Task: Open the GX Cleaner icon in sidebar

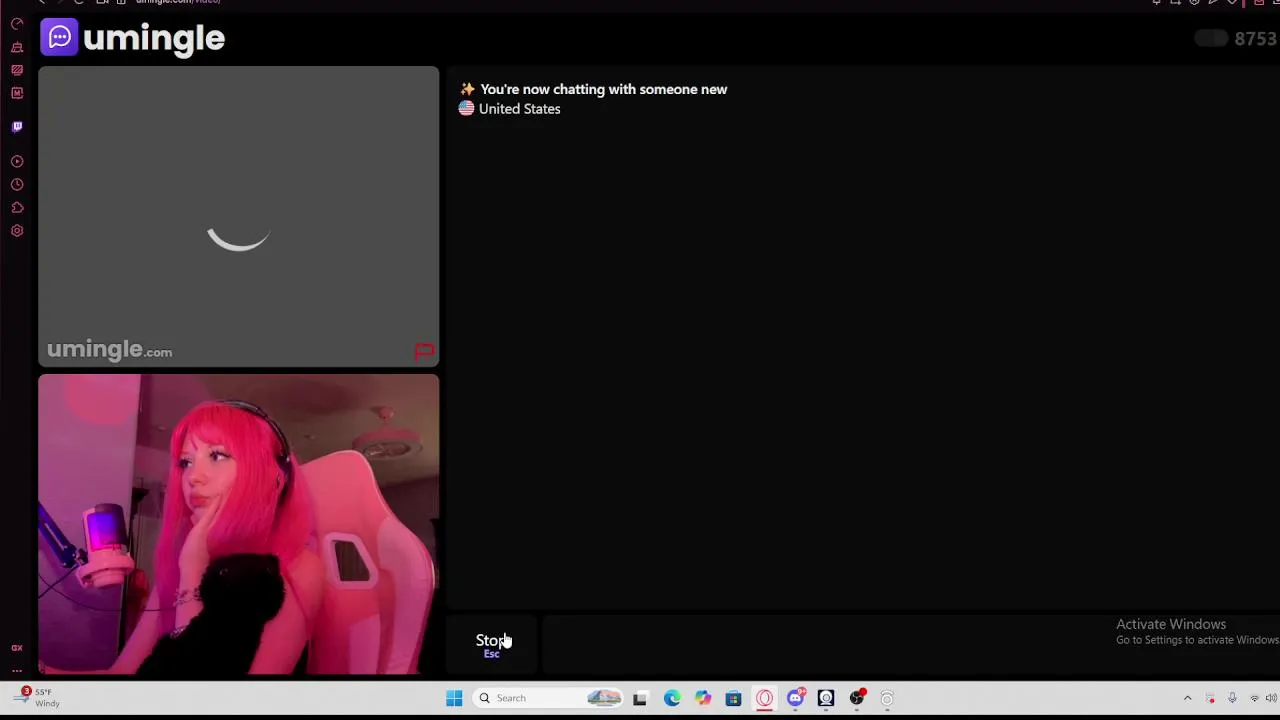Action: coord(17,47)
